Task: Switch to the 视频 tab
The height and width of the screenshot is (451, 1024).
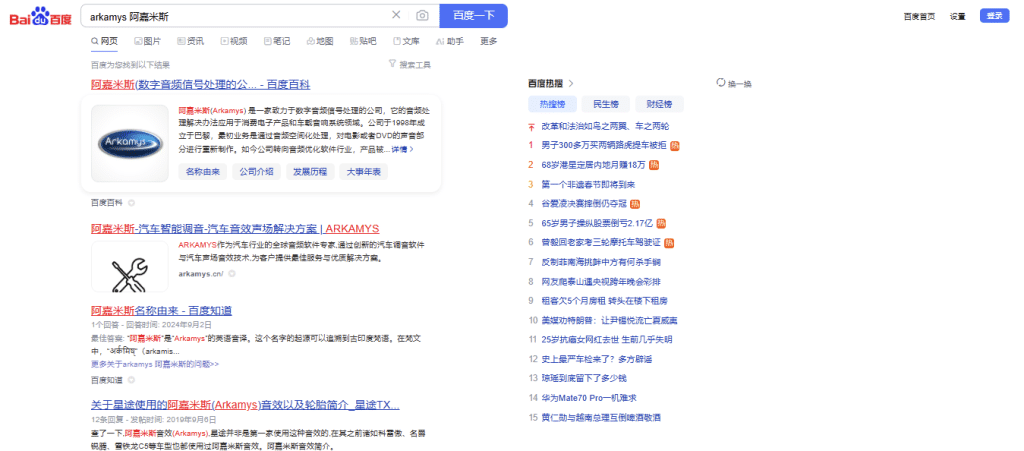Action: (x=234, y=41)
